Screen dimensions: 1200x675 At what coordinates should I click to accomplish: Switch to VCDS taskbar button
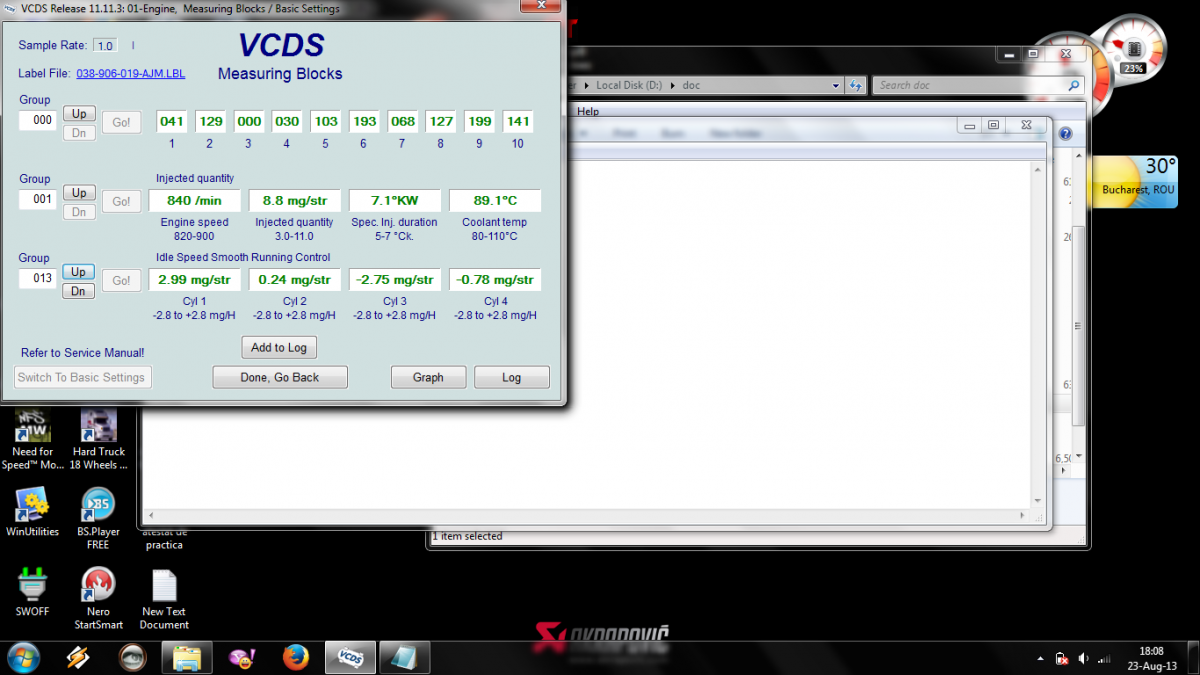pyautogui.click(x=350, y=657)
